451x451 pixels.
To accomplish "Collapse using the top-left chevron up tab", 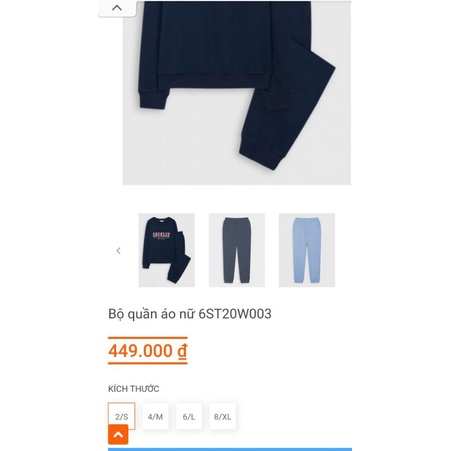I will 117,8.
